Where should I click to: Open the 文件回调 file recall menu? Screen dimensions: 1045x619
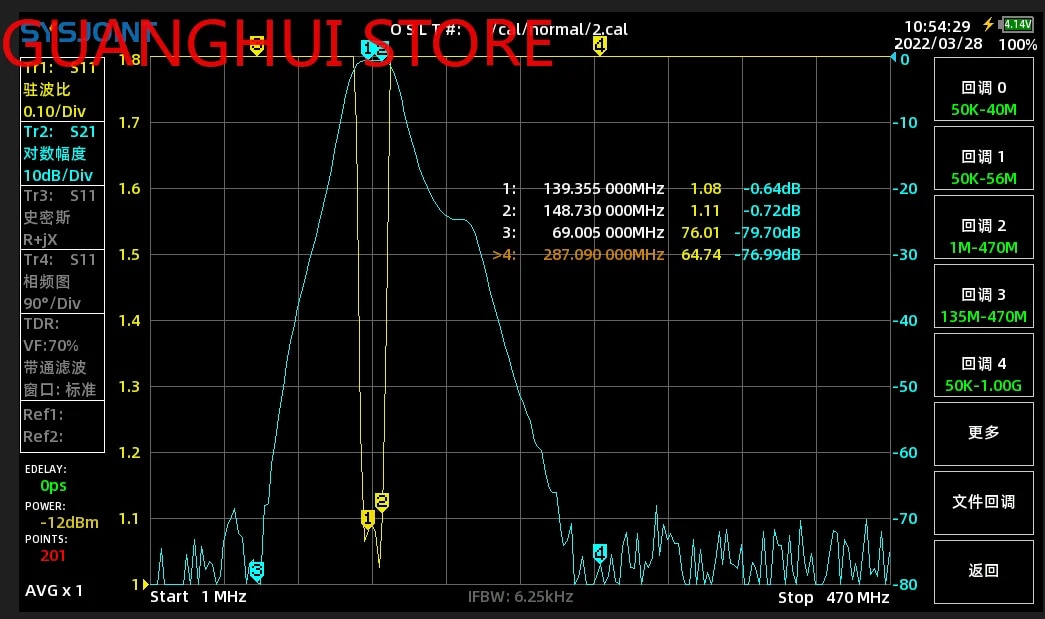click(x=984, y=502)
